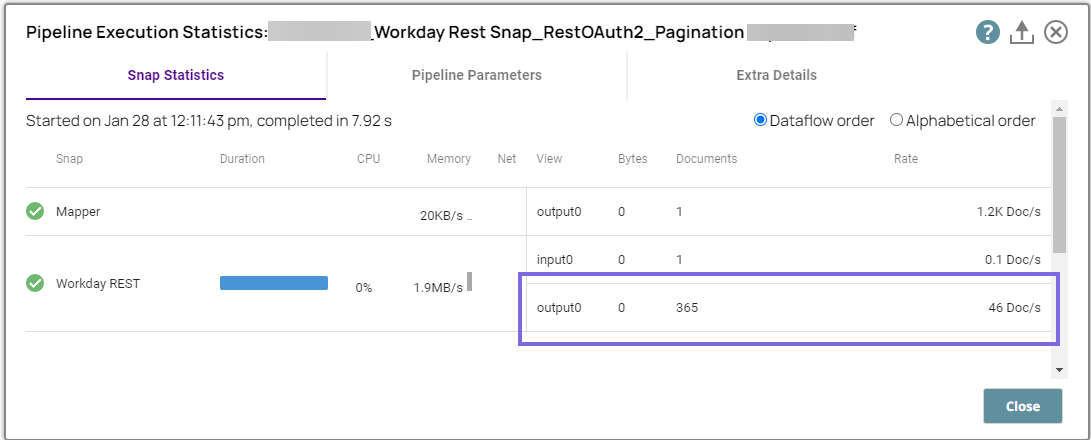Open the Pipeline Parameters tab
Image resolution: width=1091 pixels, height=440 pixels.
tap(477, 75)
